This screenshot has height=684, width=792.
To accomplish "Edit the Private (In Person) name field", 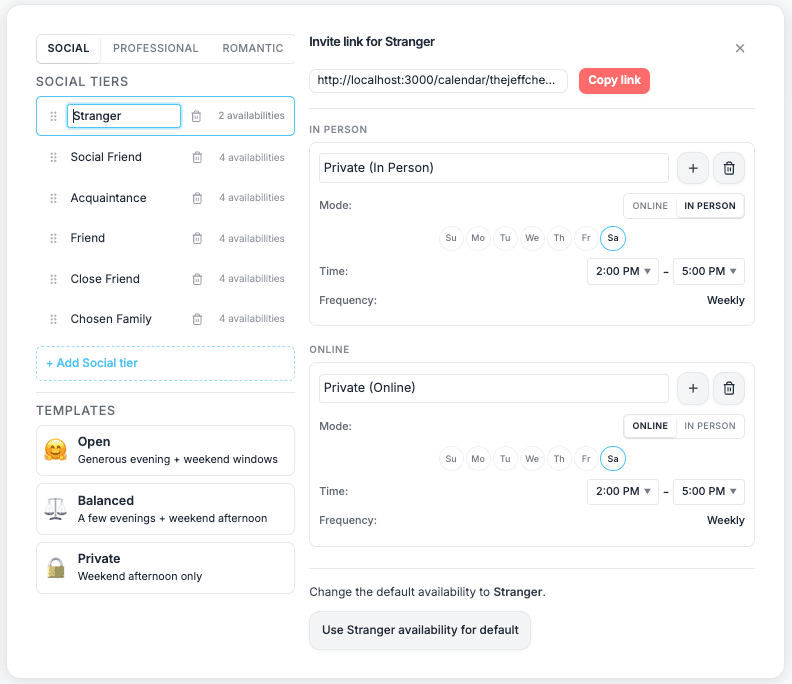I will coord(493,168).
